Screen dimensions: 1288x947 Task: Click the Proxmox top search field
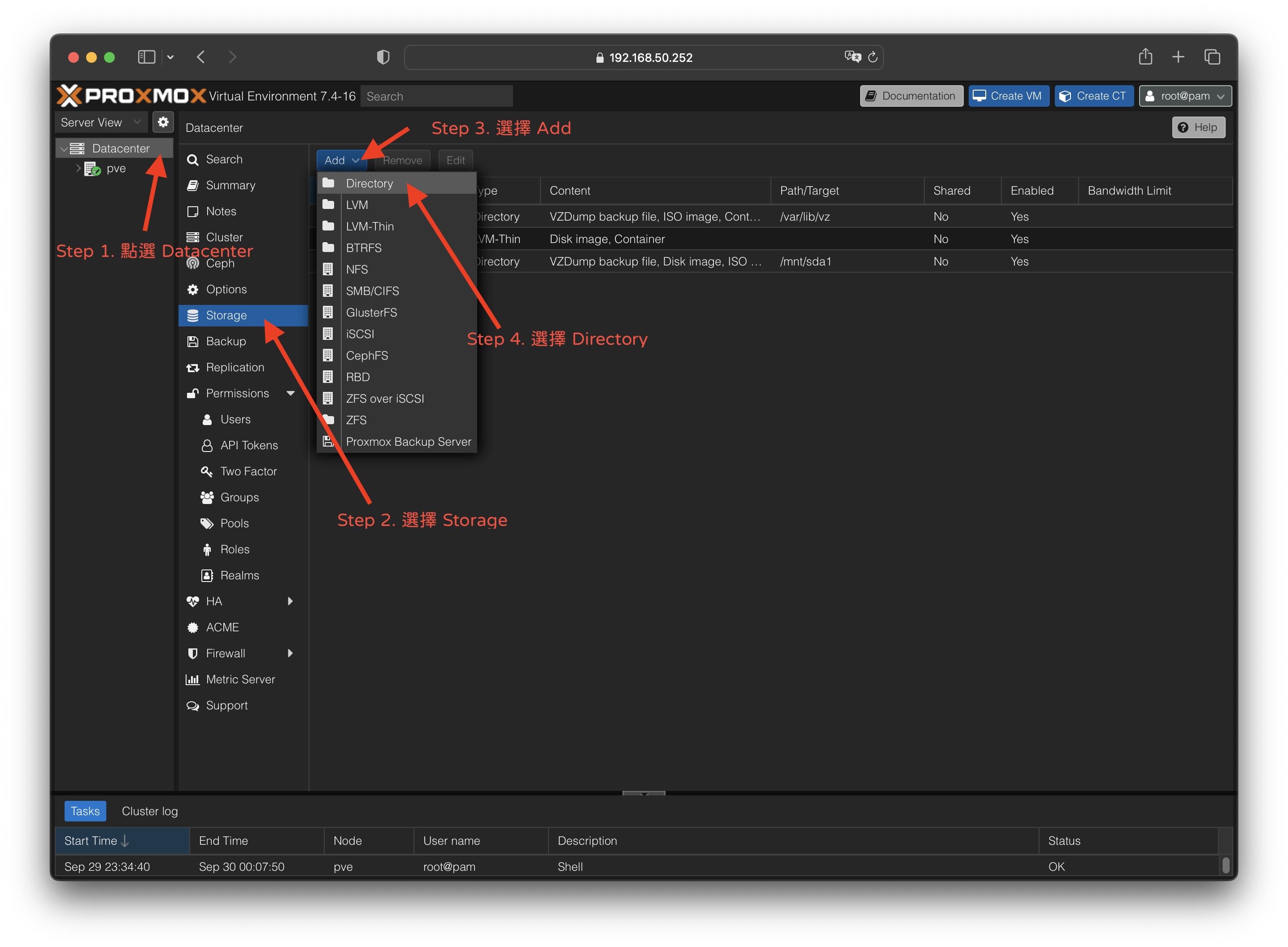coord(436,96)
